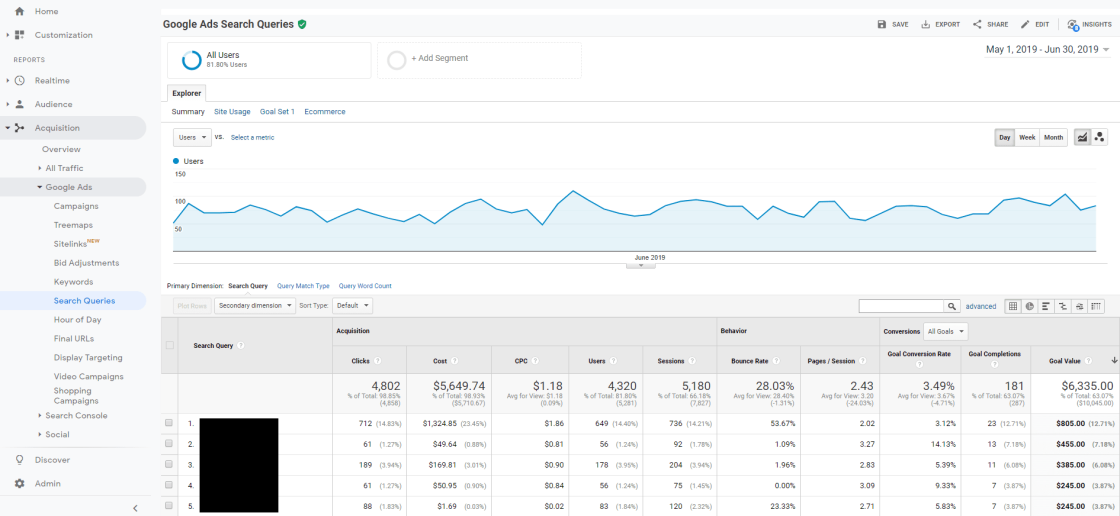This screenshot has height=516, width=1120.
Task: Set the chart interval to Week
Action: click(x=1027, y=137)
